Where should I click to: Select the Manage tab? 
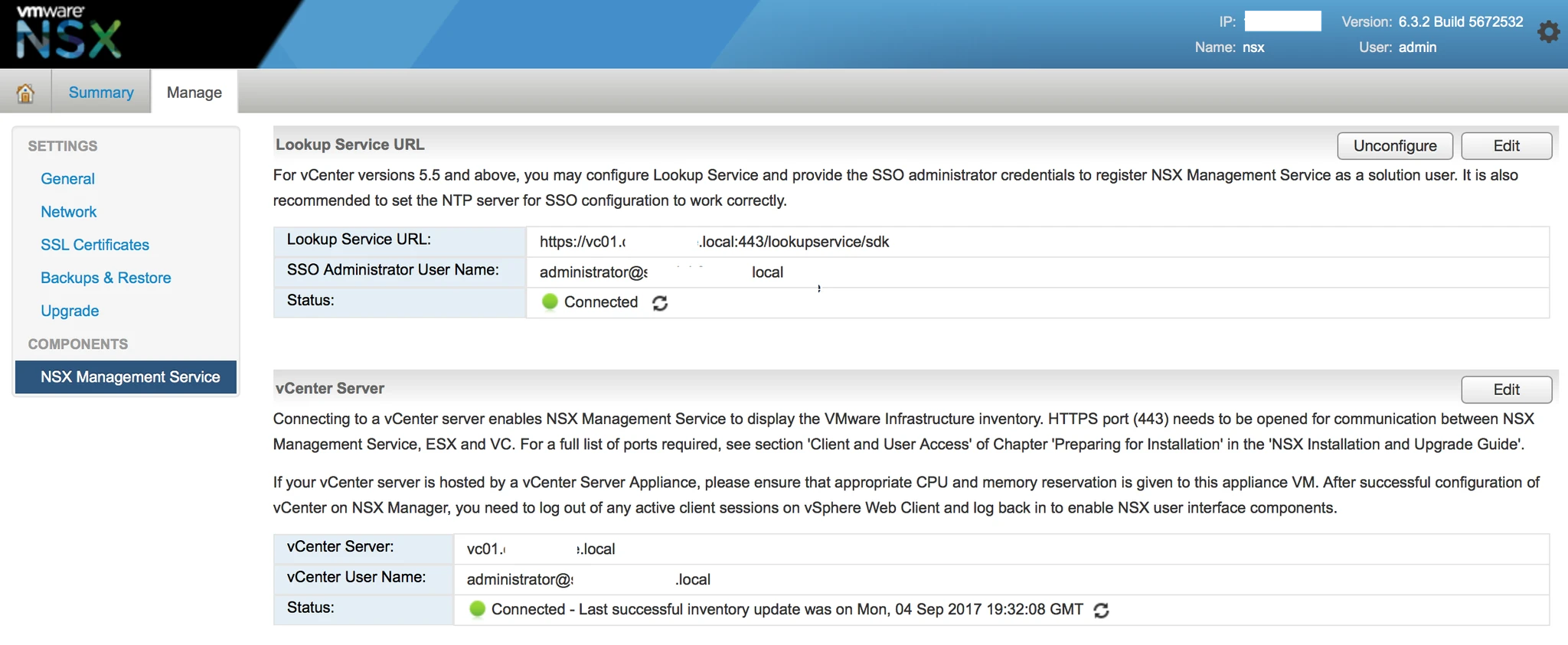[x=194, y=93]
